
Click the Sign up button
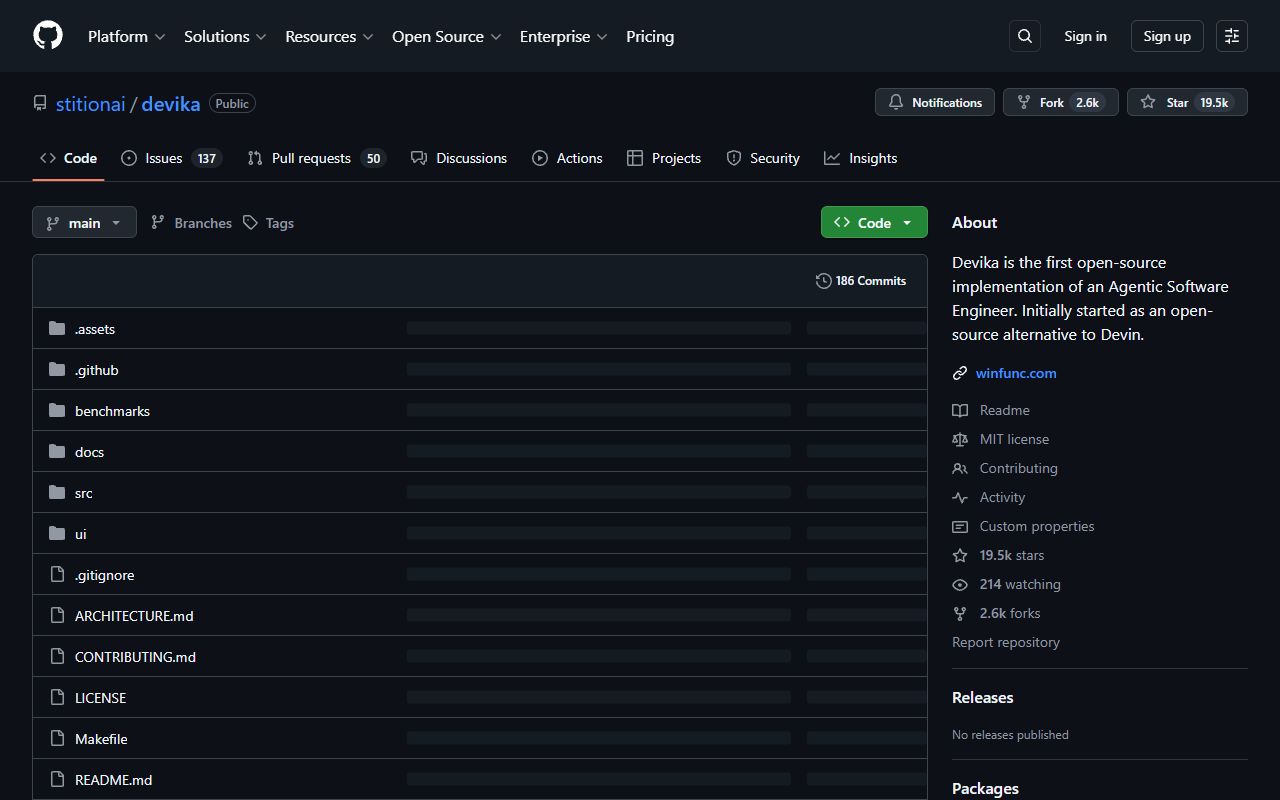(x=1167, y=36)
